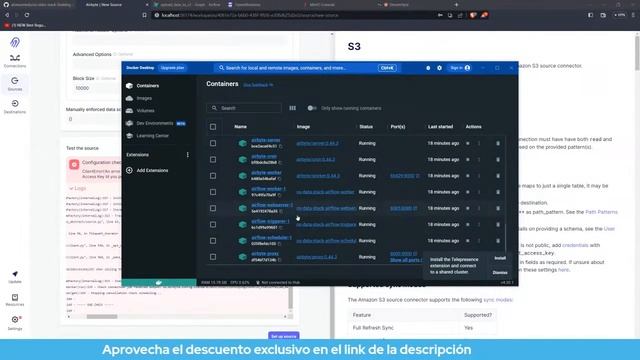Image resolution: width=640 pixels, height=360 pixels.
Task: Open the Extensions three-dot menu
Action: tap(187, 155)
